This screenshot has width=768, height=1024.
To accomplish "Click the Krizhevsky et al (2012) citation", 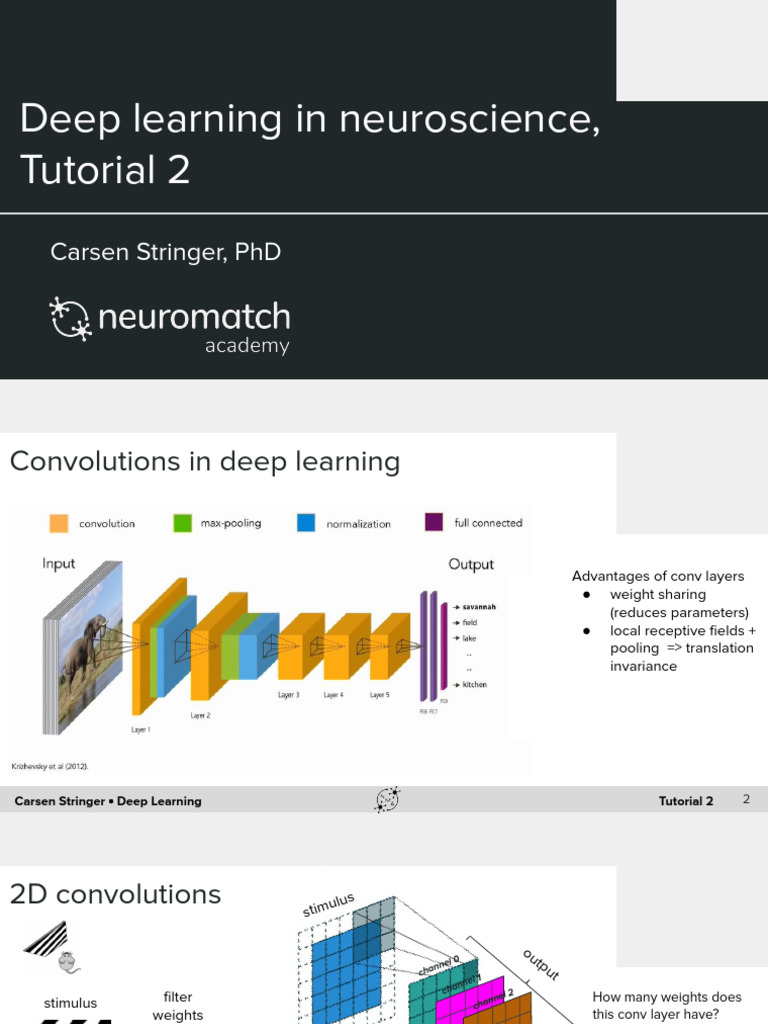I will pos(50,766).
